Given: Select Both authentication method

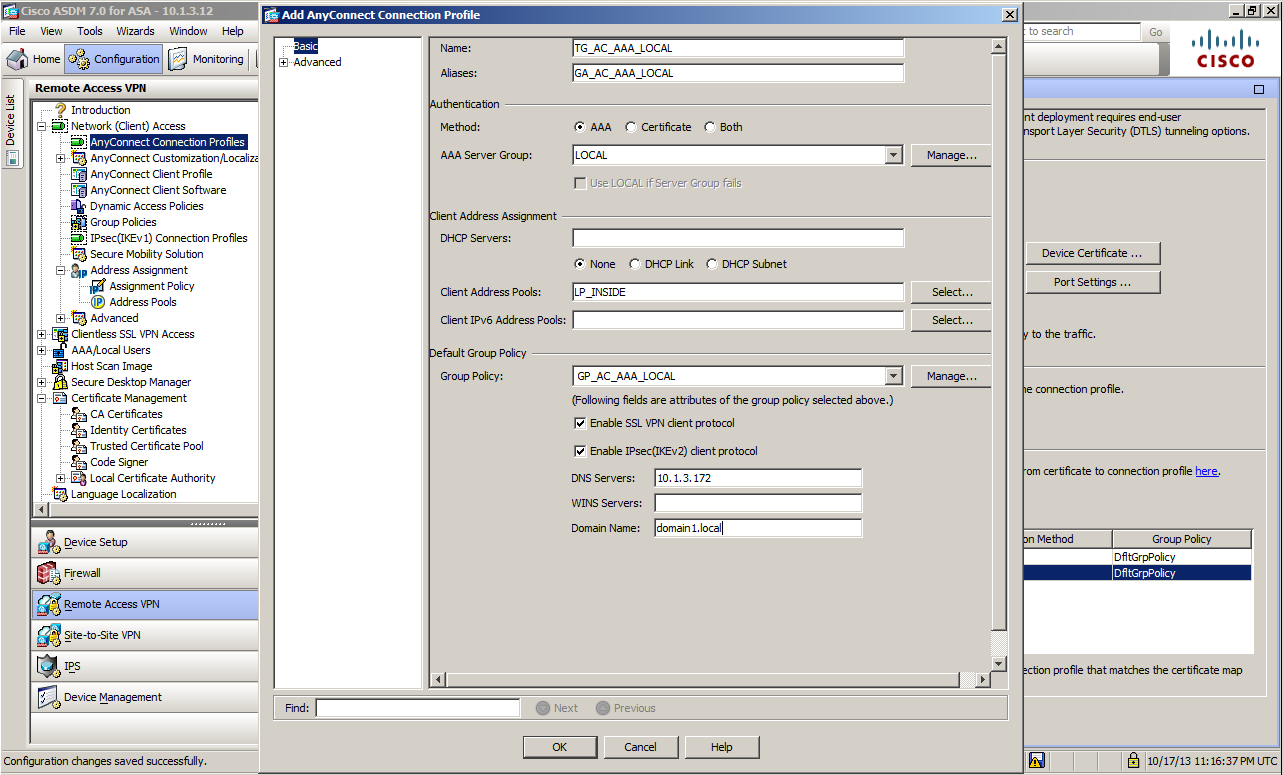Looking at the screenshot, I should pyautogui.click(x=710, y=127).
